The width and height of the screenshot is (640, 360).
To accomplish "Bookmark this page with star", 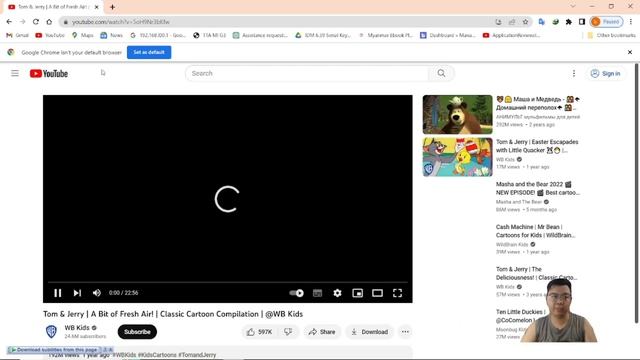I will (526, 22).
